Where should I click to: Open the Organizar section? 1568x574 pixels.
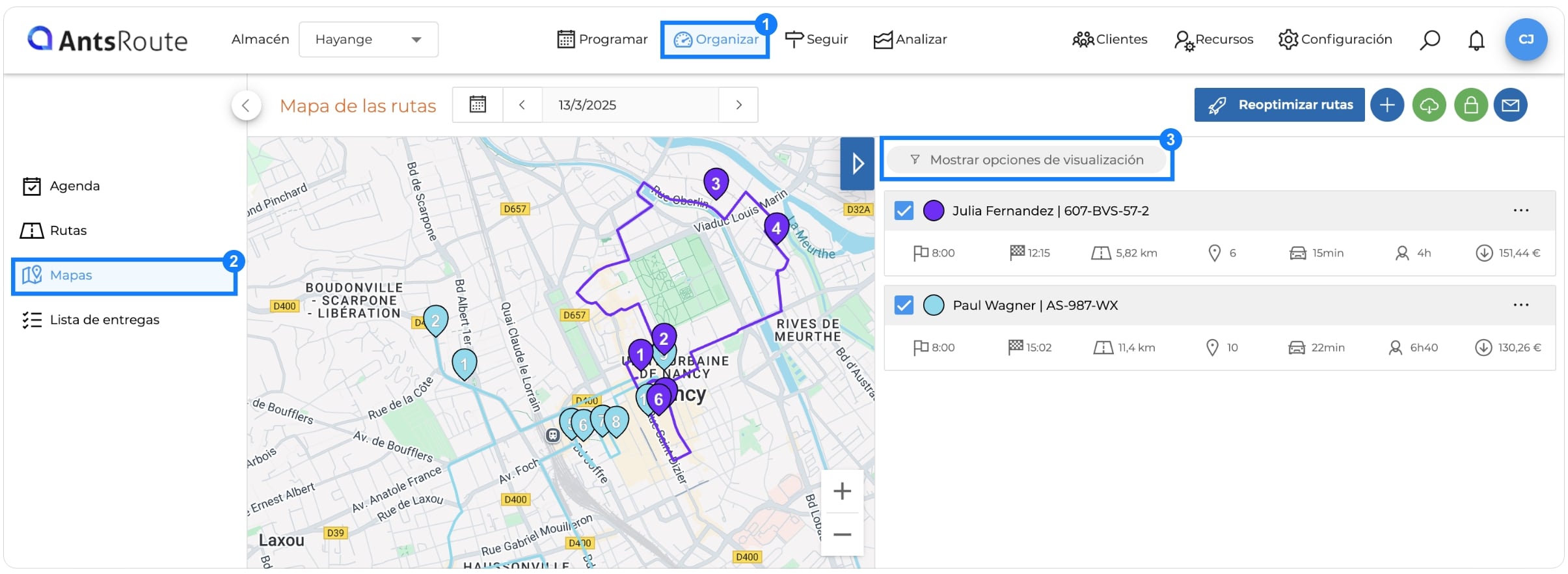point(715,39)
